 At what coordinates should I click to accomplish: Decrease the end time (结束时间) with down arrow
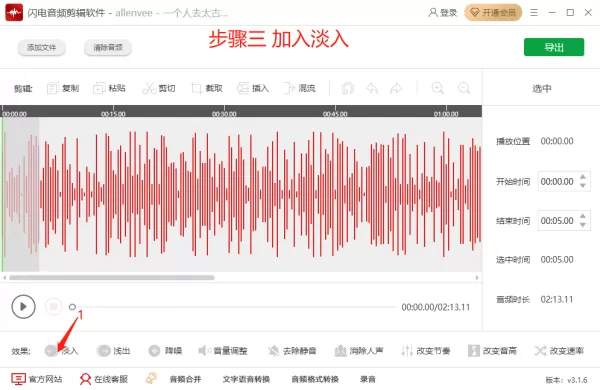pos(583,225)
